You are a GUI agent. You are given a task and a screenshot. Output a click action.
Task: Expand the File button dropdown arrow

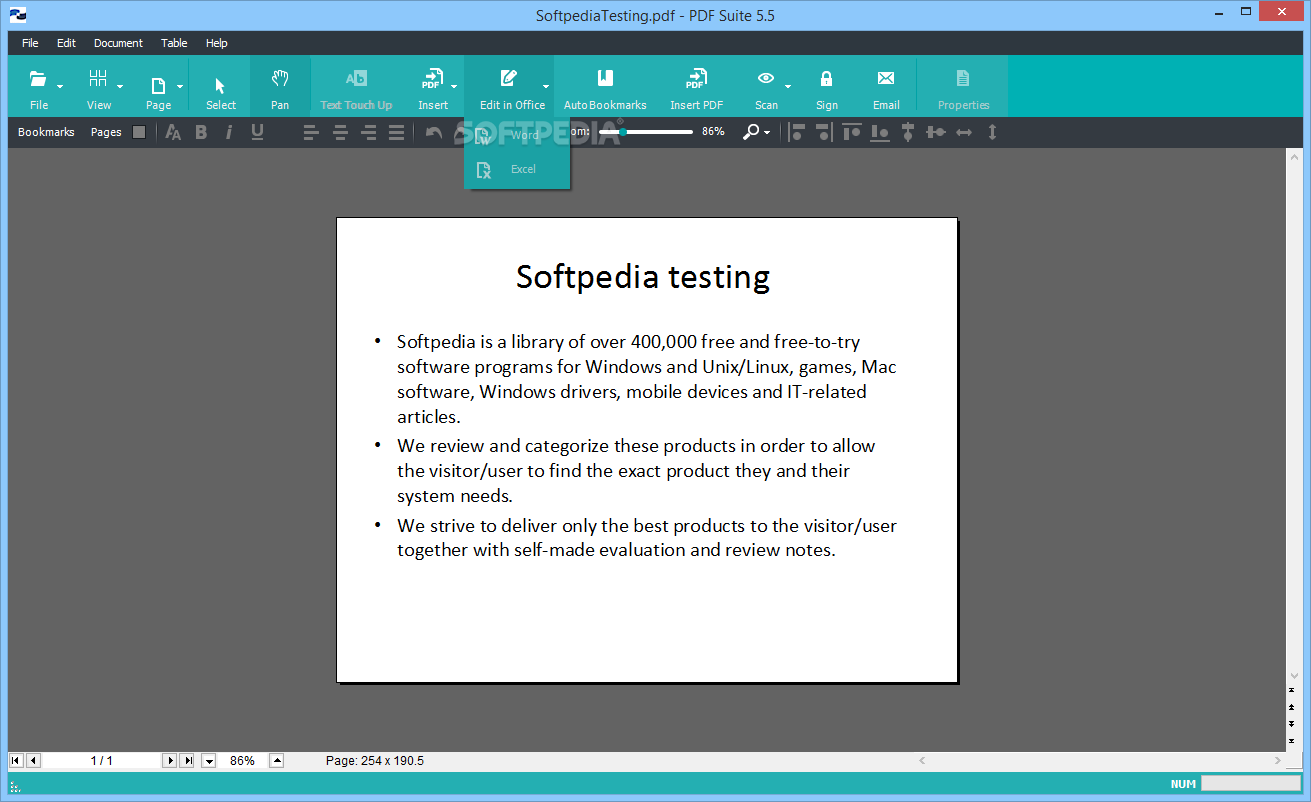[60, 86]
